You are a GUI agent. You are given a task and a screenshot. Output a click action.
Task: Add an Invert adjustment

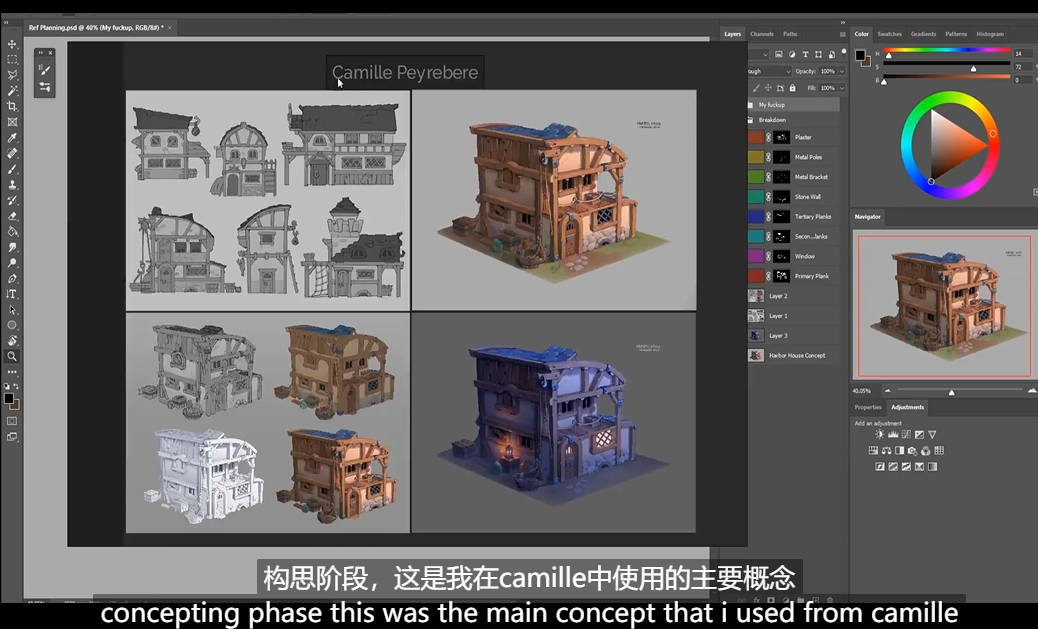coord(880,466)
